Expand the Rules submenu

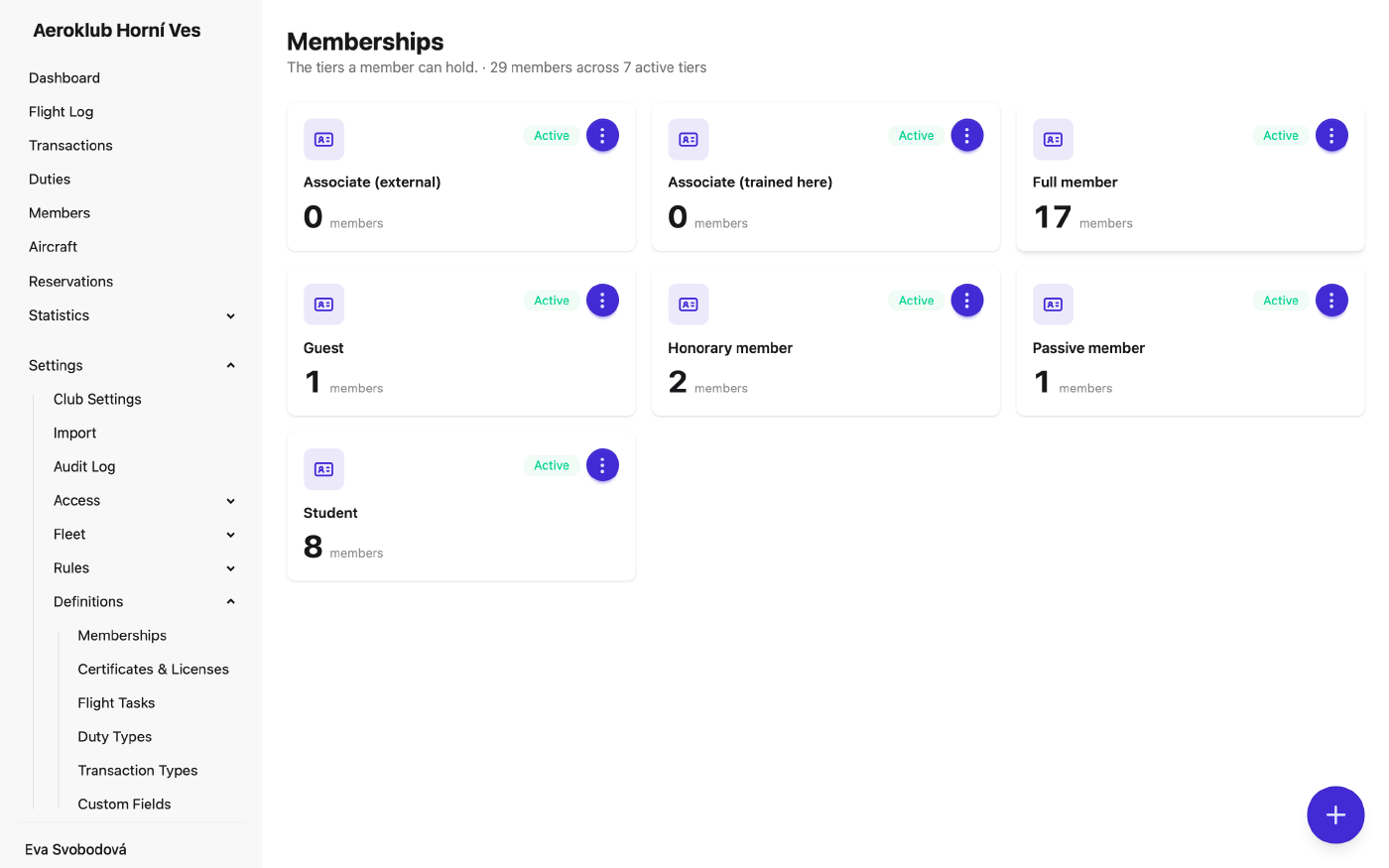pos(144,567)
